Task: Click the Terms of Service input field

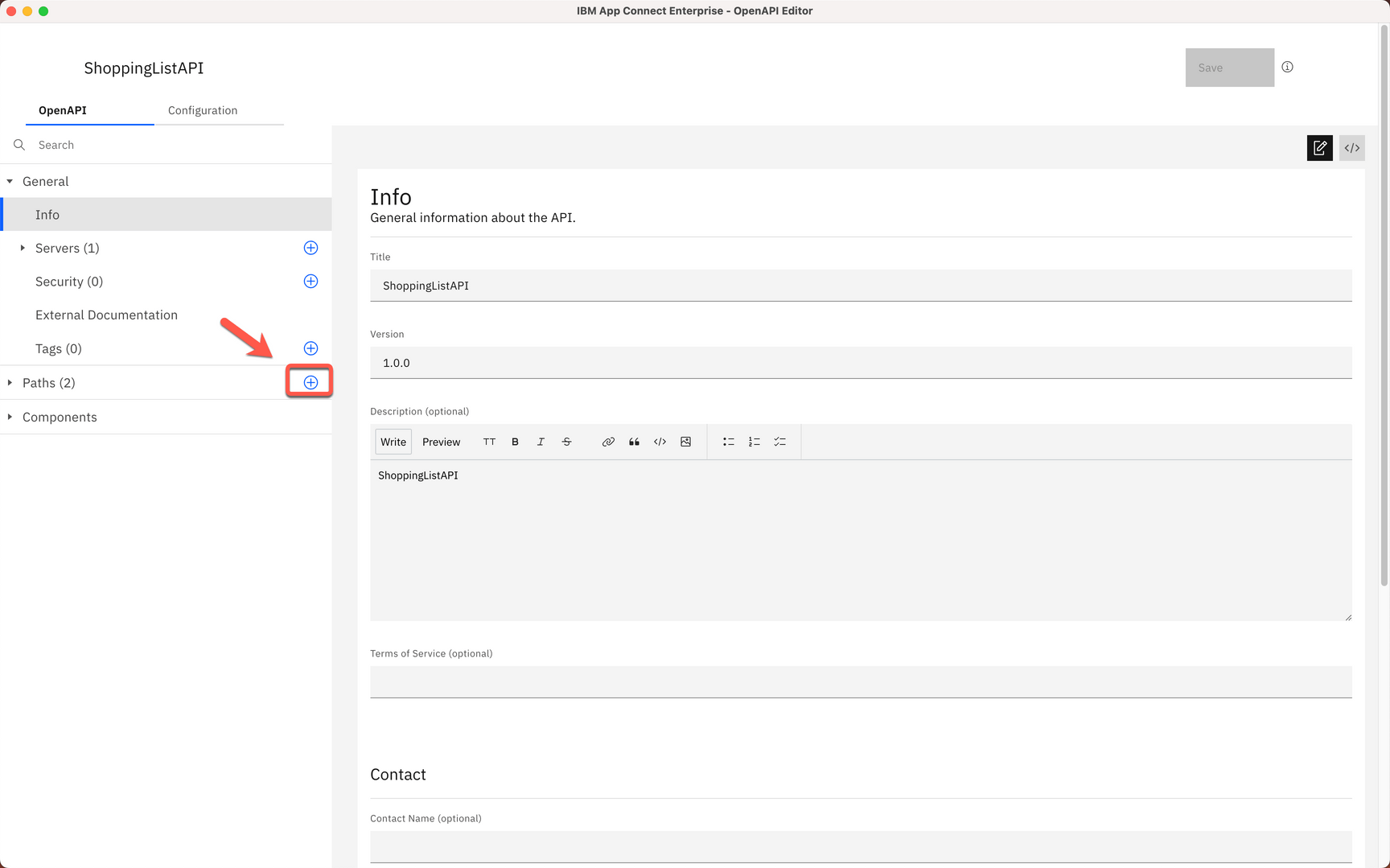Action: [x=861, y=681]
